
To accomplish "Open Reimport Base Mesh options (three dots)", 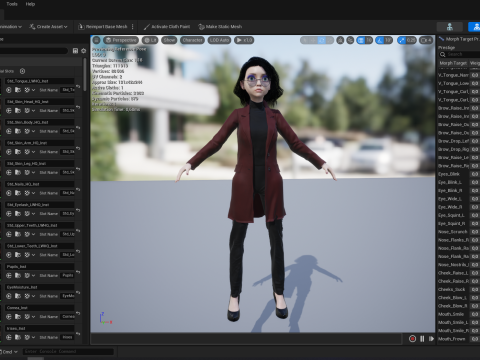I will [133, 27].
